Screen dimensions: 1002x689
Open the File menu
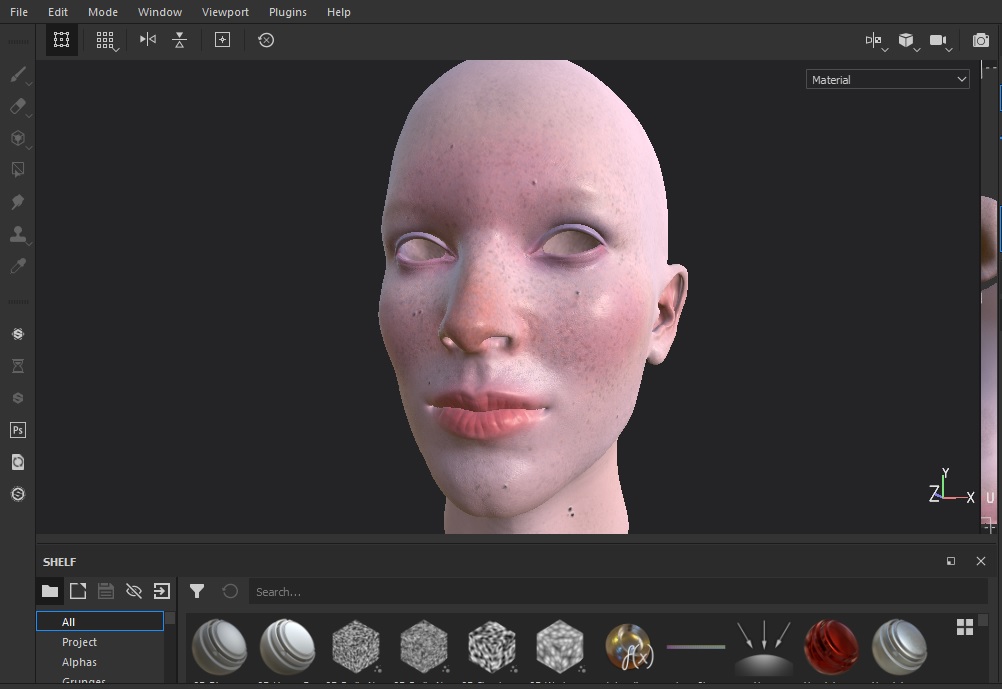[19, 12]
